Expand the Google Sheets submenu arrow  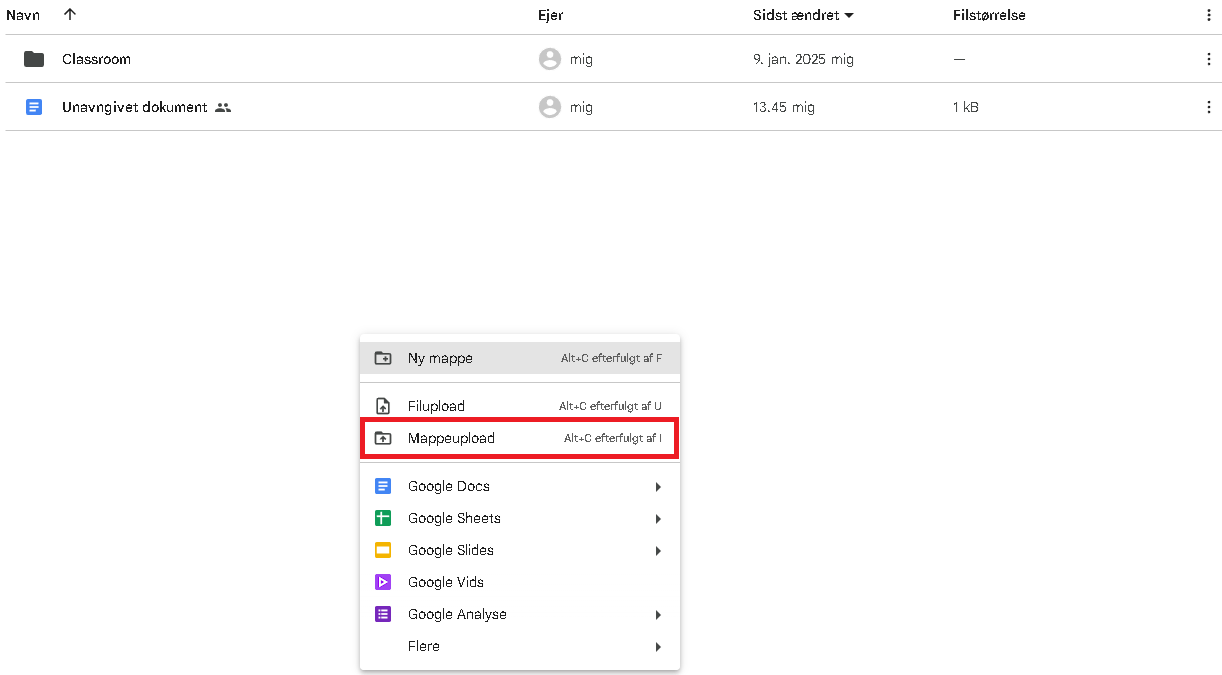coord(658,519)
